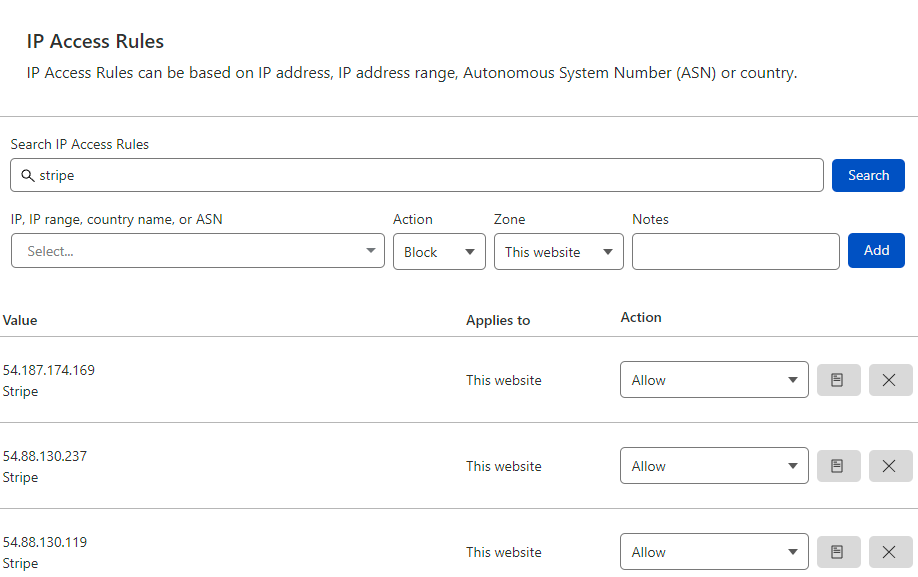Click Stripe note under 54.88.130.237
Screen dimensions: 918x577
coord(20,478)
